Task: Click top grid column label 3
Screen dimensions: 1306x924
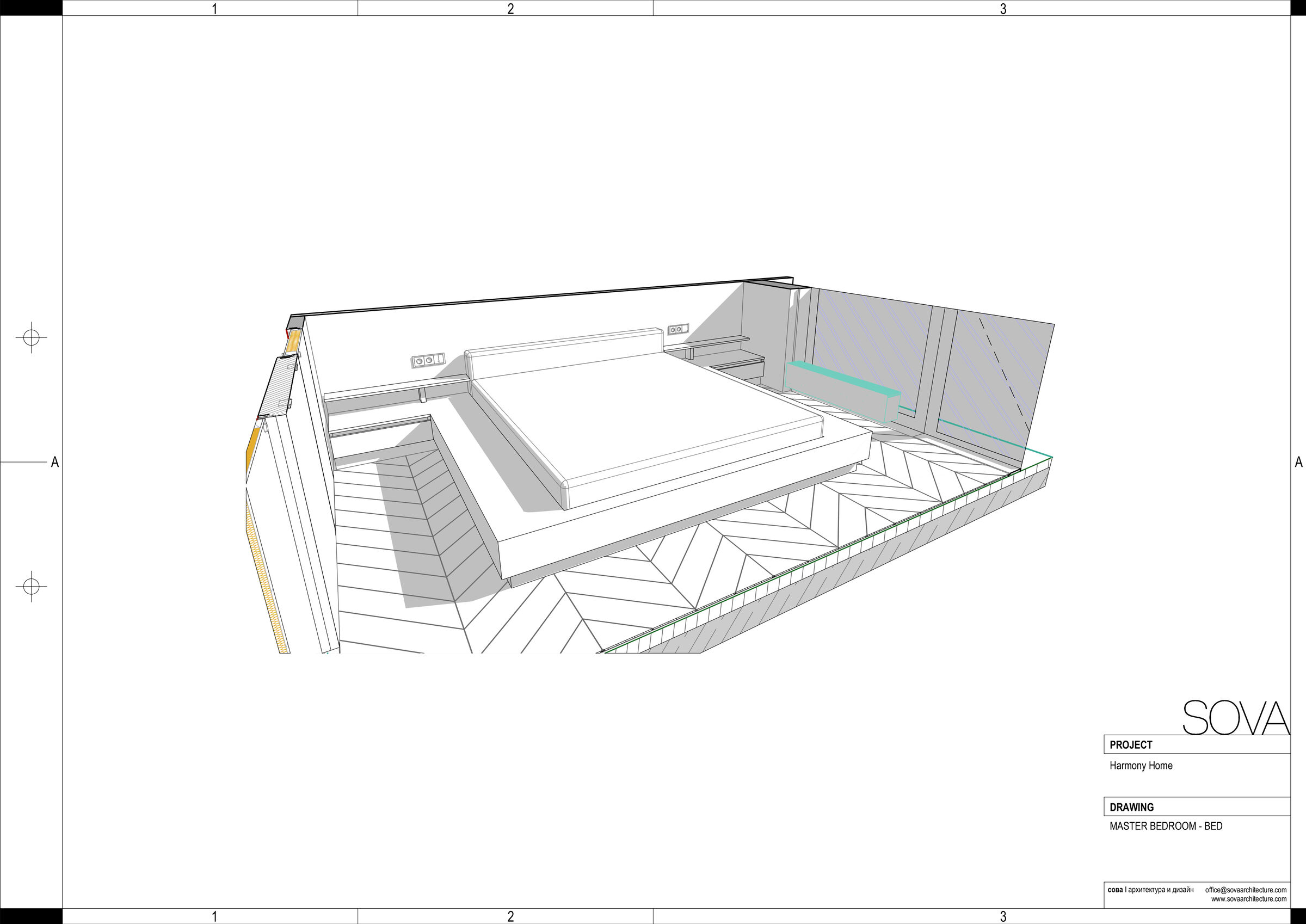Action: coord(1003,9)
